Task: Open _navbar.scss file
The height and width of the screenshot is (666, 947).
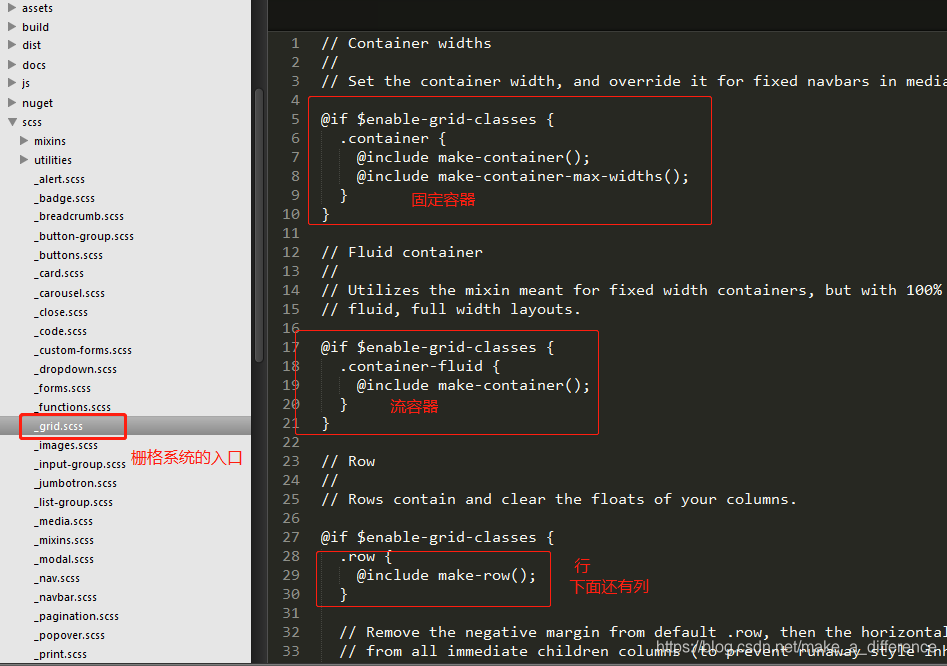Action: click(65, 598)
